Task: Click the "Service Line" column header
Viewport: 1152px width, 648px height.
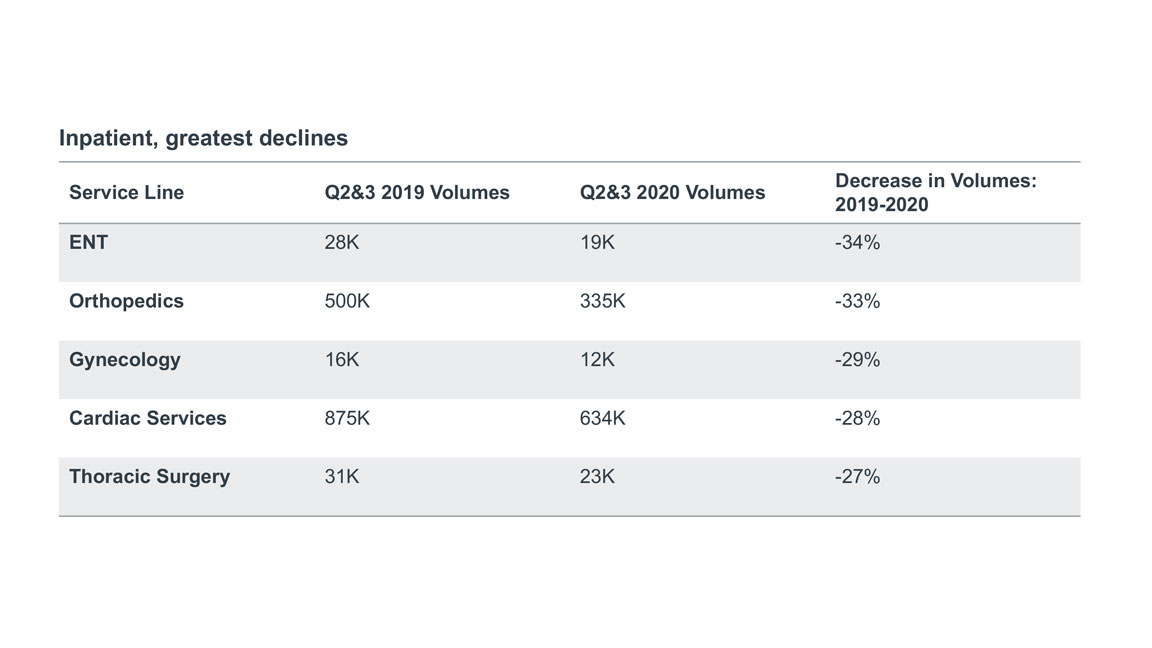Action: pyautogui.click(x=126, y=193)
